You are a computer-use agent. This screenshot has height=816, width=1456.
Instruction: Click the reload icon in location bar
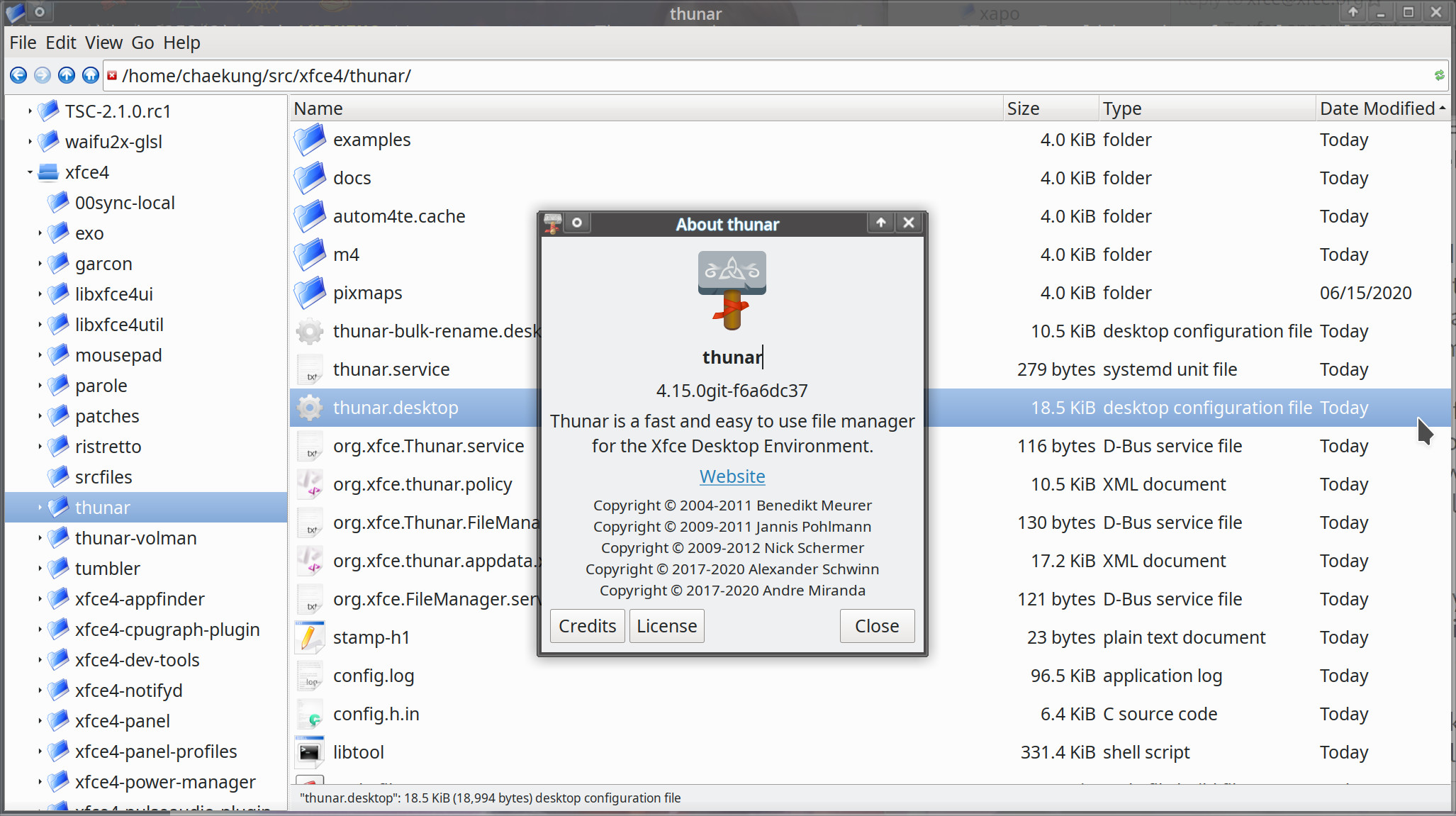[1439, 75]
